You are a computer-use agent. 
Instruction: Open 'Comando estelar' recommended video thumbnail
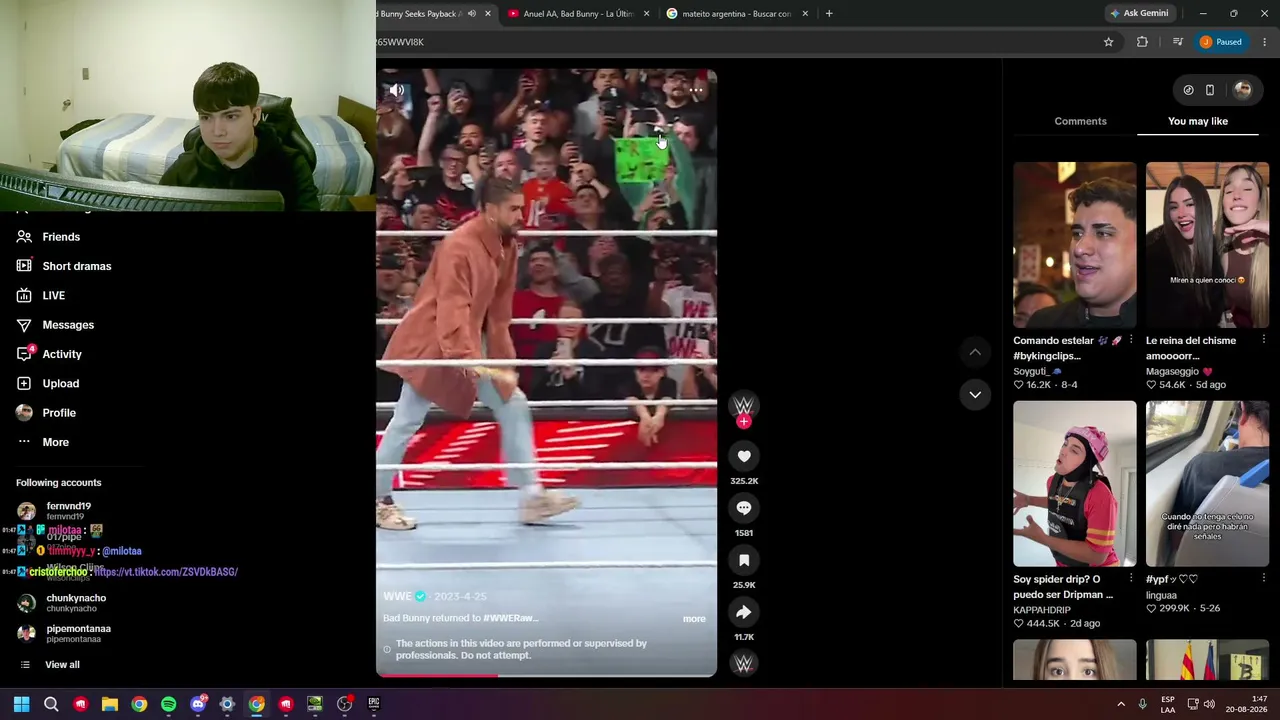tap(1075, 245)
